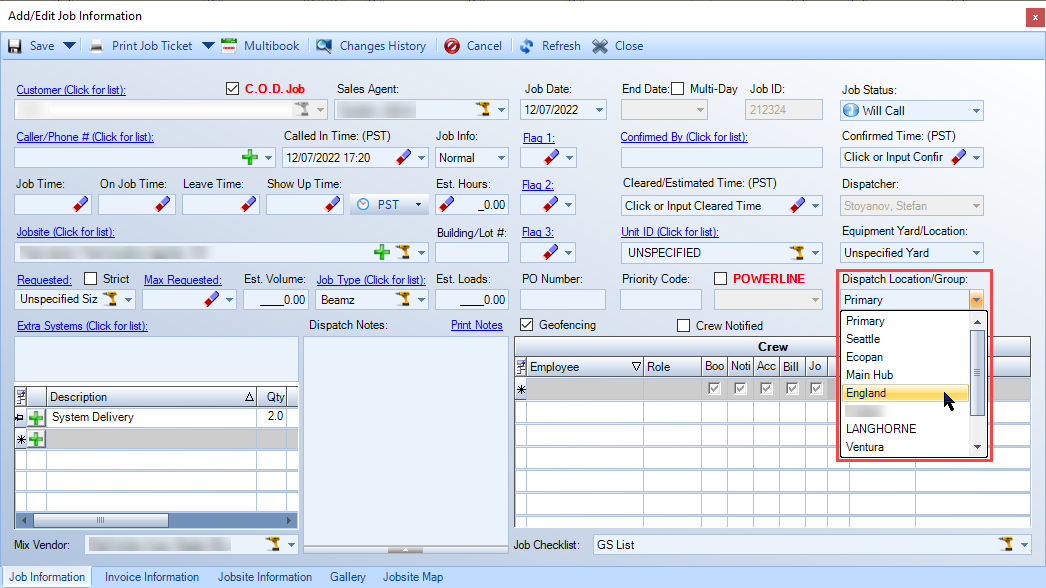This screenshot has height=588, width=1046.
Task: Click the drill icon in Job Checklist field
Action: pos(1007,545)
